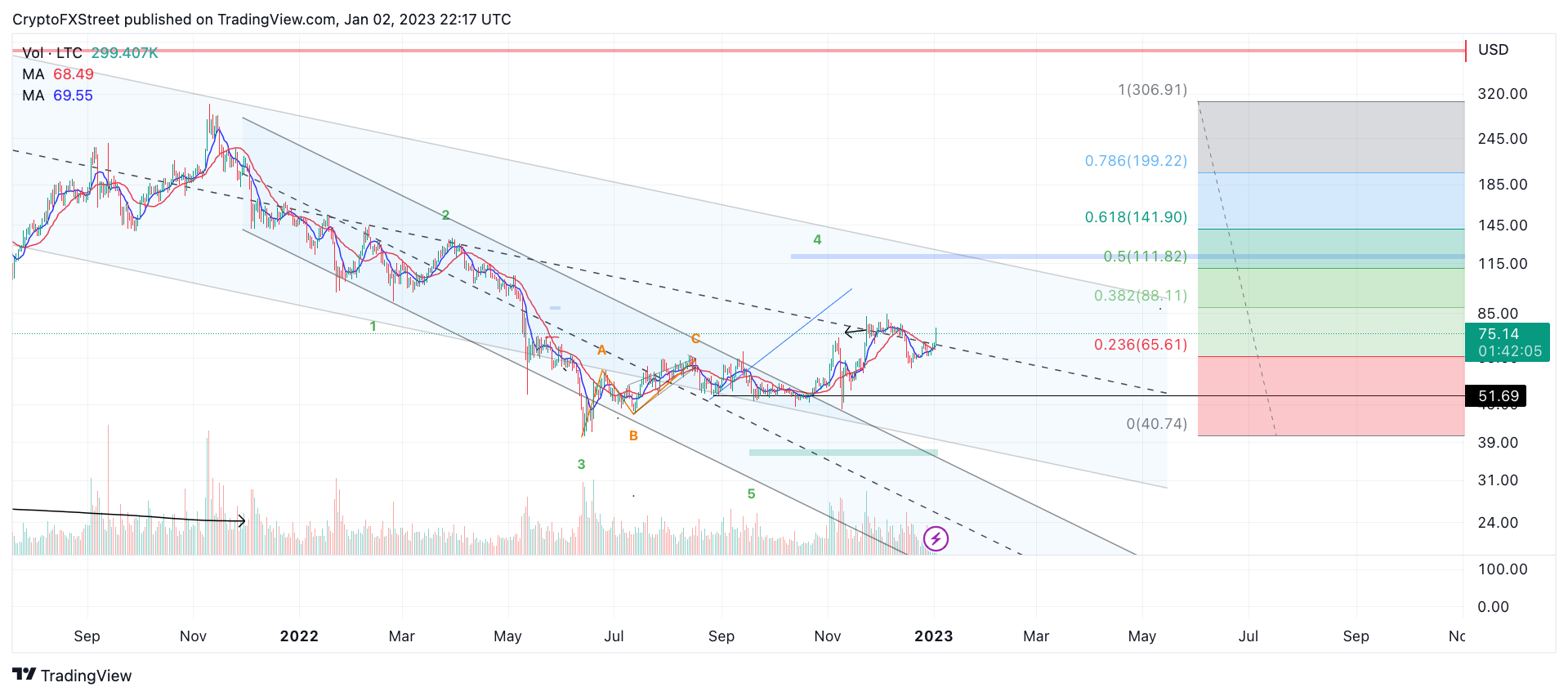1568x696 pixels.
Task: Select the blue MA 69.55 indicator legend
Action: pos(58,96)
